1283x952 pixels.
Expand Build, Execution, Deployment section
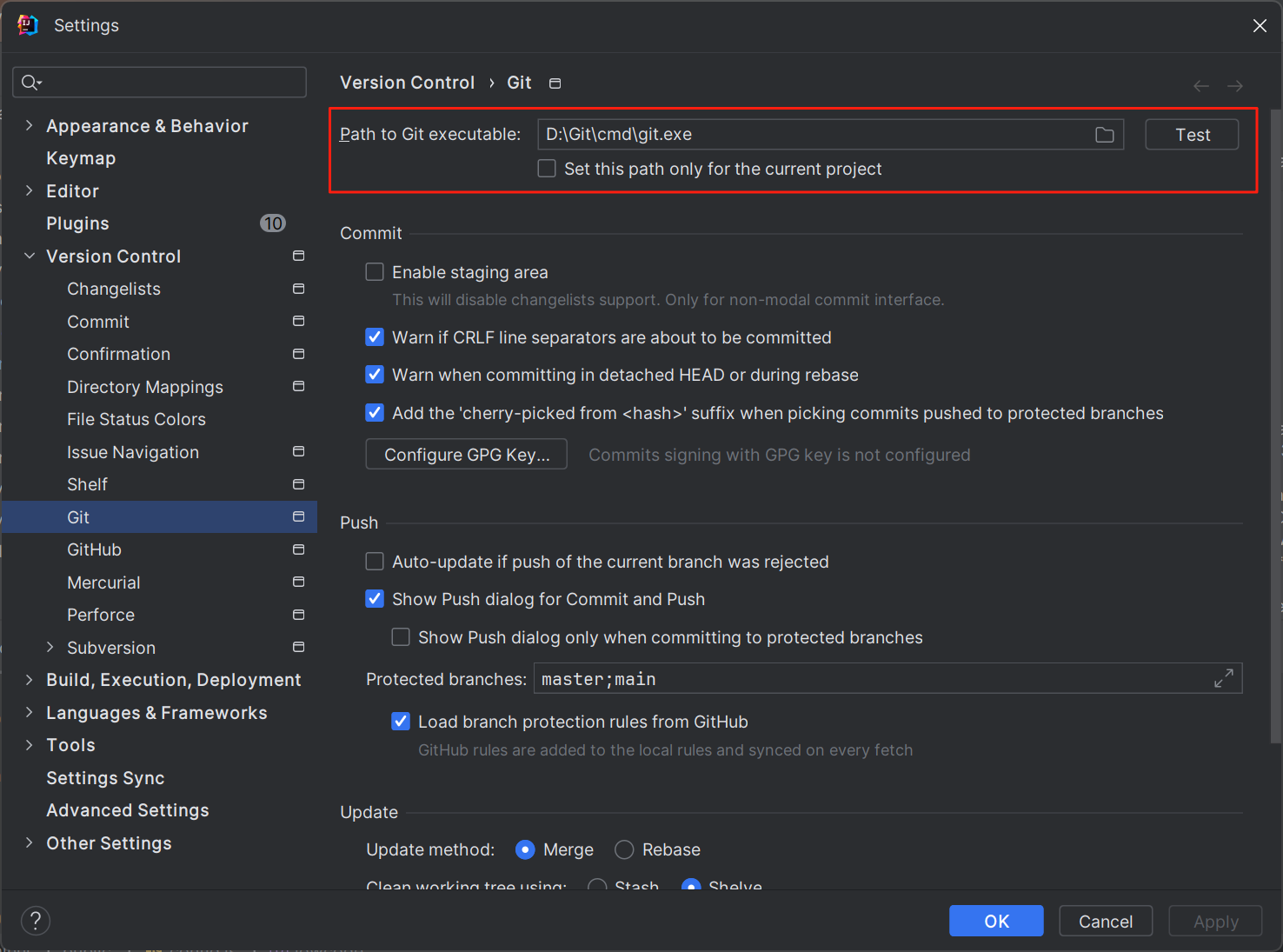coord(30,680)
